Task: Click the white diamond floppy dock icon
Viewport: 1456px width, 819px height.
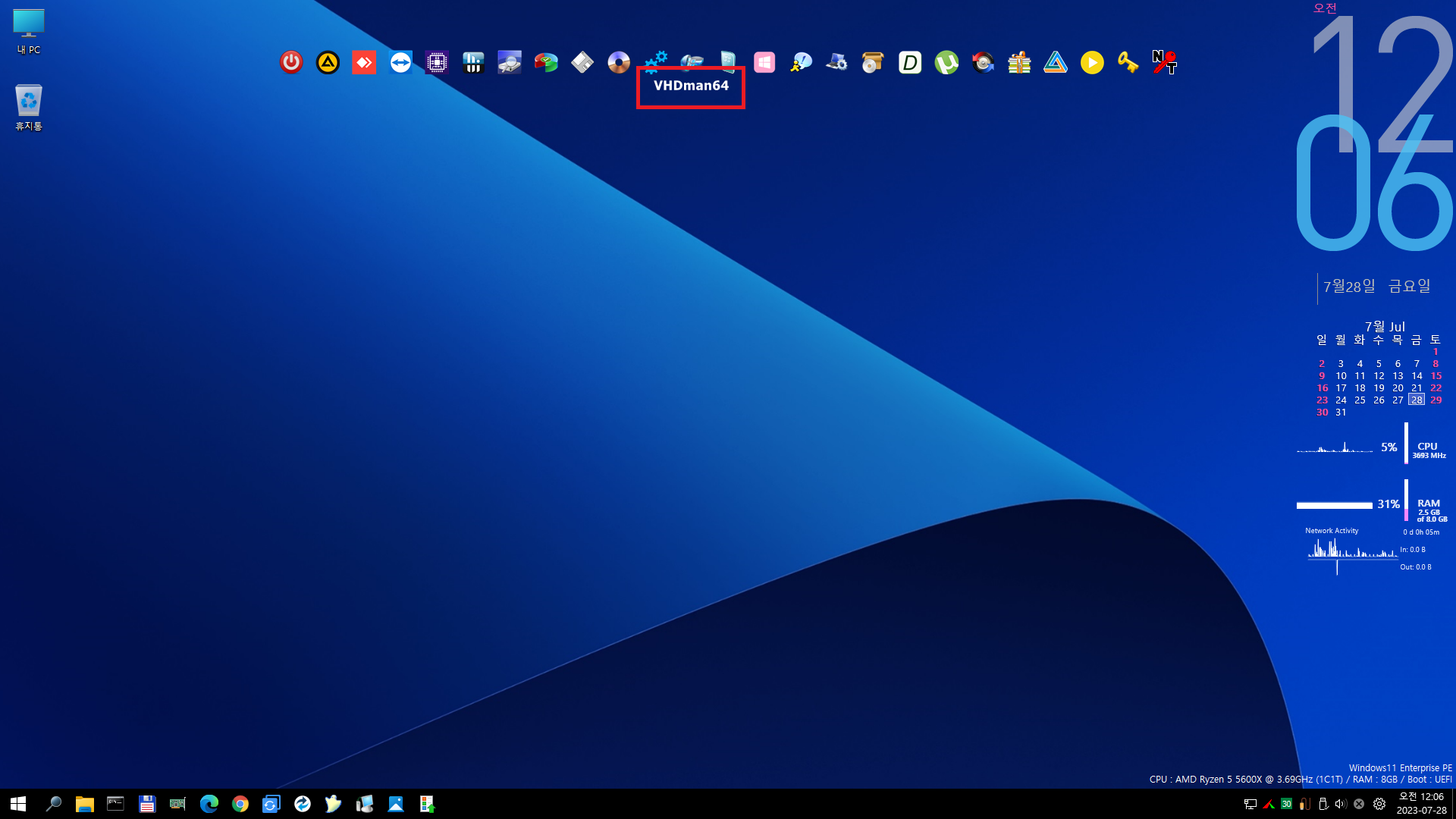Action: 582,62
